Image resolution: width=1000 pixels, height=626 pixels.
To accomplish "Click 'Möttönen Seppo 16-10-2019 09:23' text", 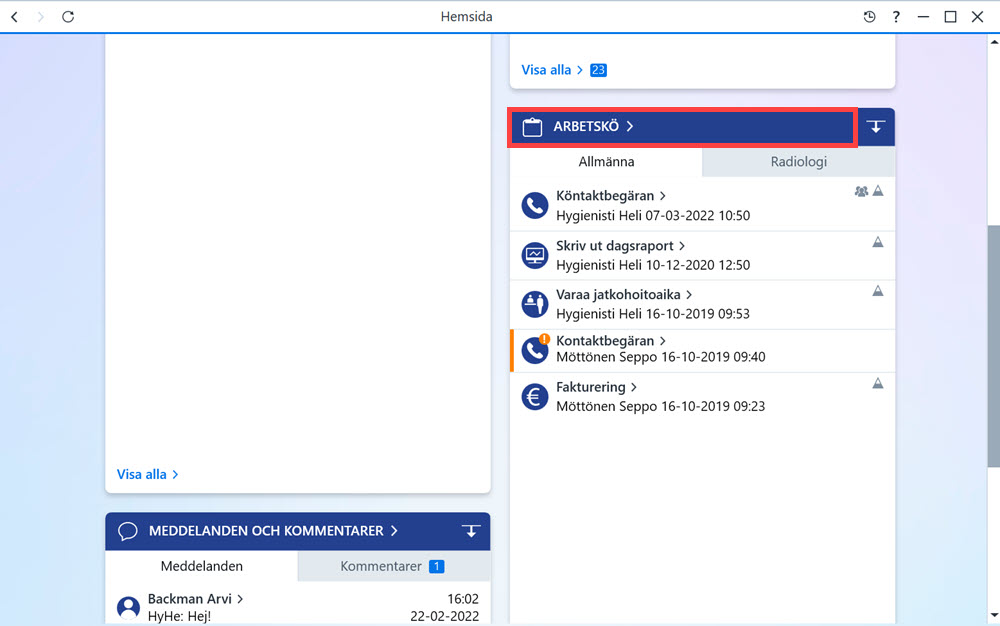I will [x=661, y=406].
